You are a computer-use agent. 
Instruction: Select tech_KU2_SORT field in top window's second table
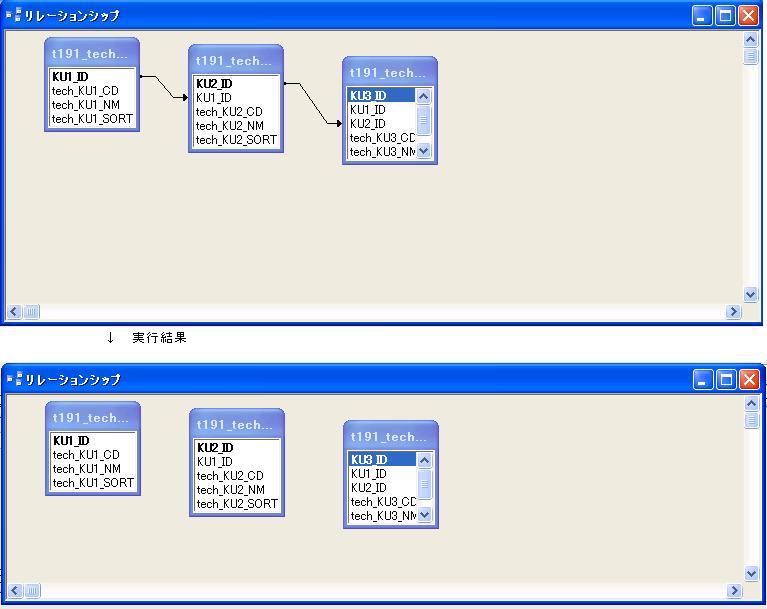(x=236, y=140)
